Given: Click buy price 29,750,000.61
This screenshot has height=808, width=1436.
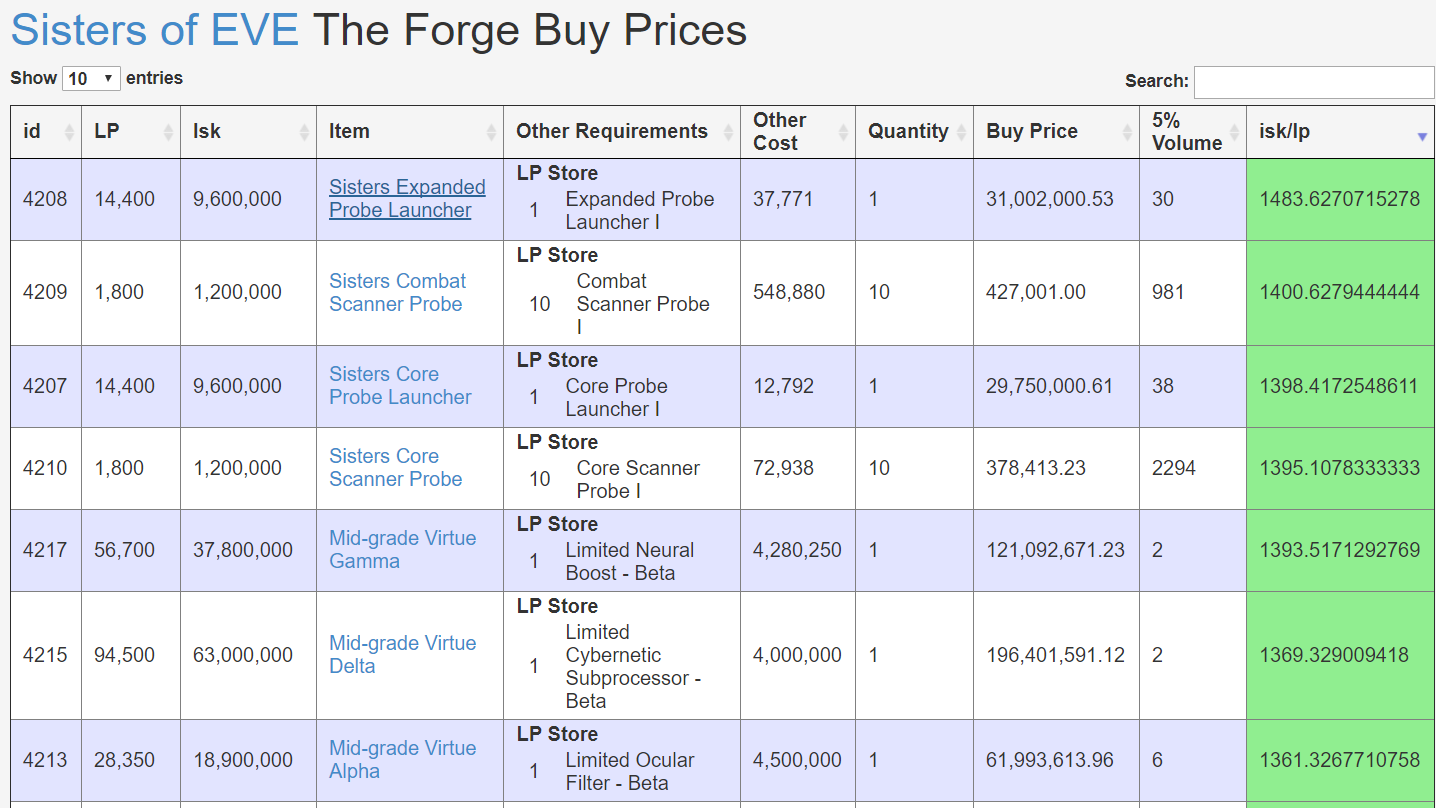Looking at the screenshot, I should 1049,386.
